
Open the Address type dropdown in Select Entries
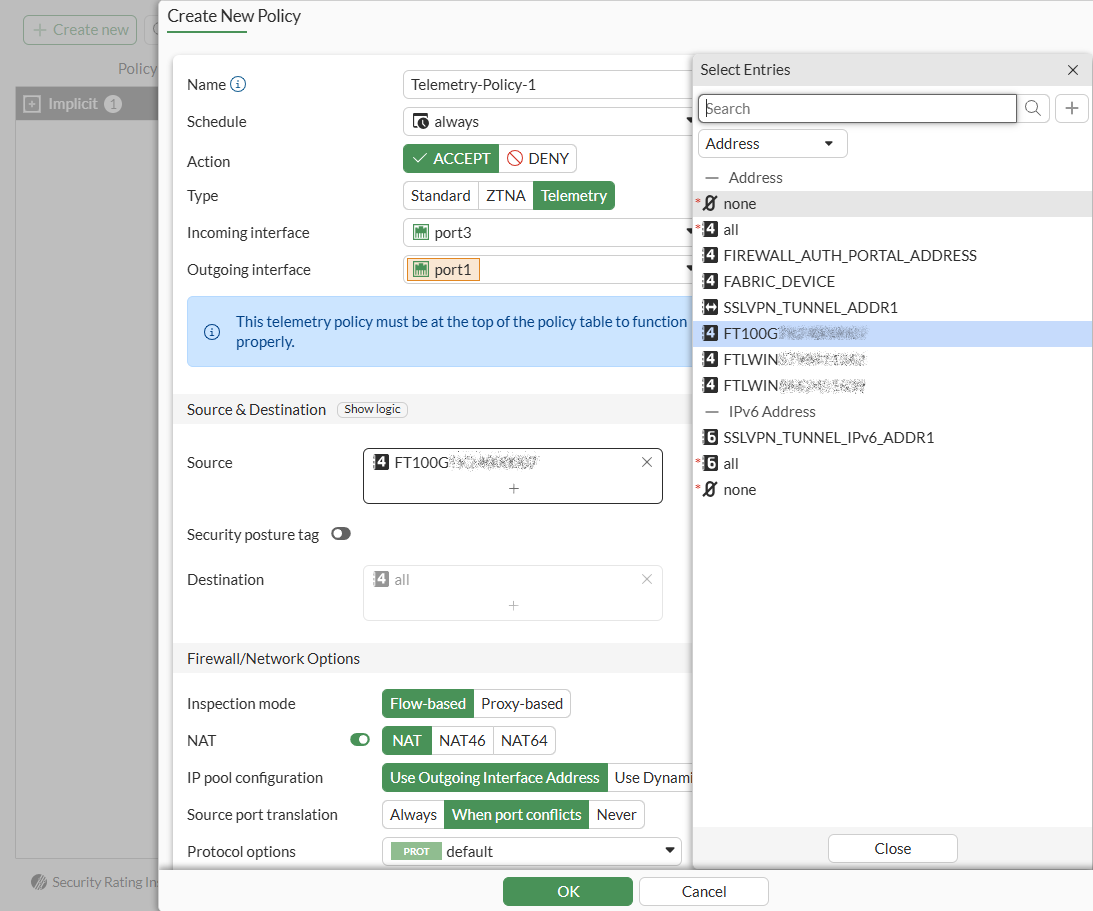pos(772,143)
